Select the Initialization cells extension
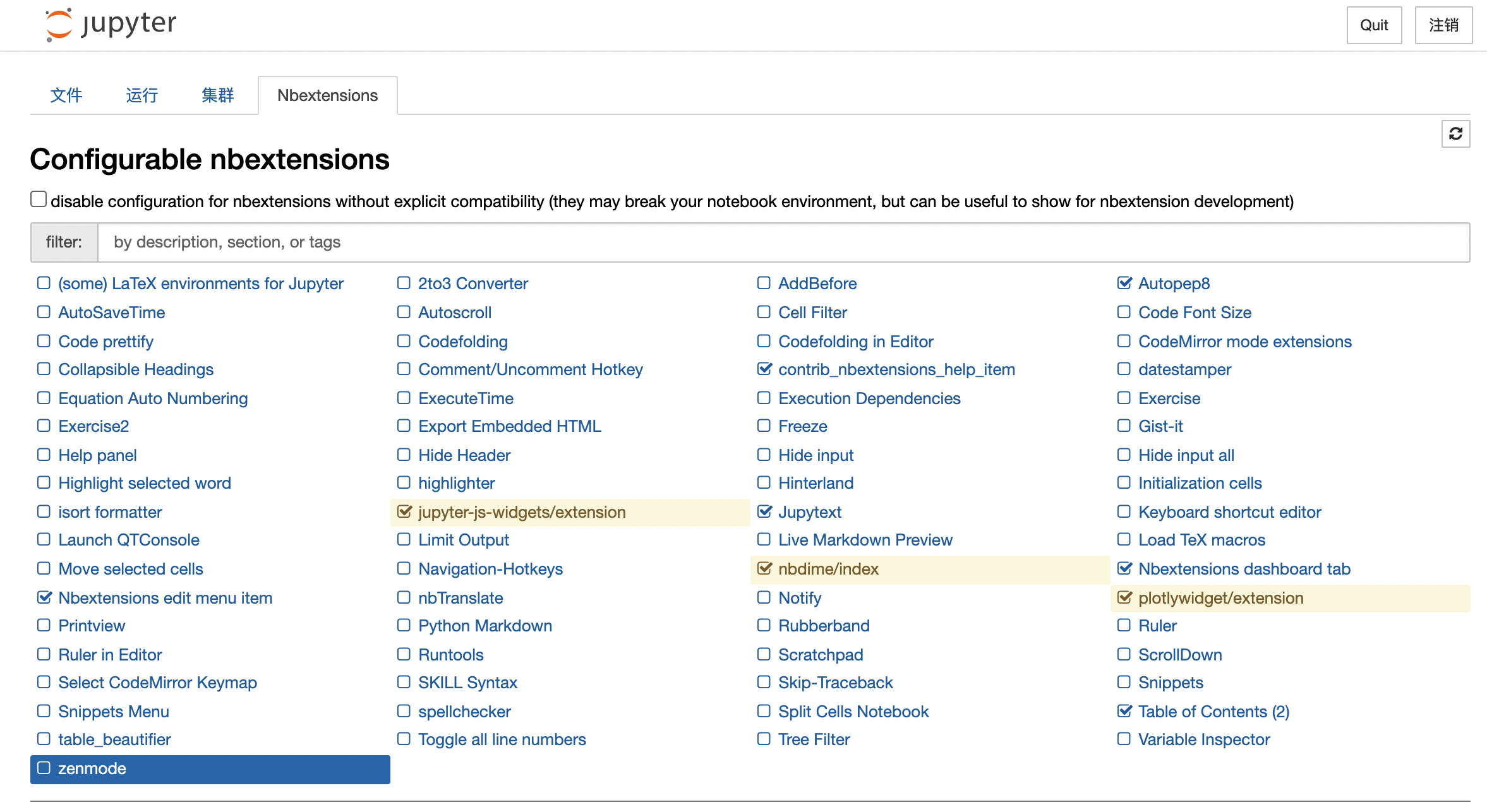 [1200, 483]
